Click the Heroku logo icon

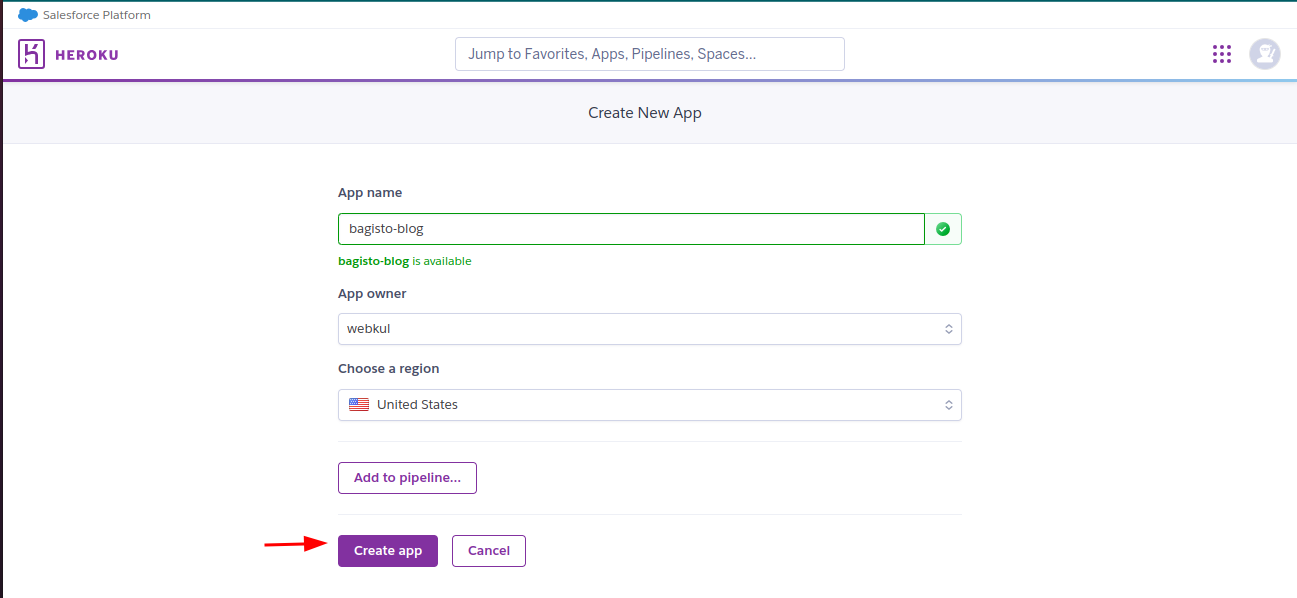click(32, 54)
